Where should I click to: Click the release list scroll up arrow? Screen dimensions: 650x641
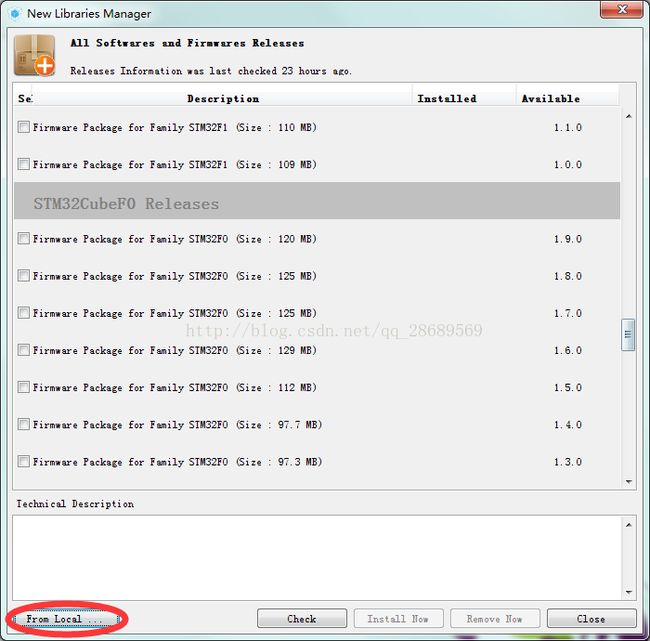[x=628, y=117]
